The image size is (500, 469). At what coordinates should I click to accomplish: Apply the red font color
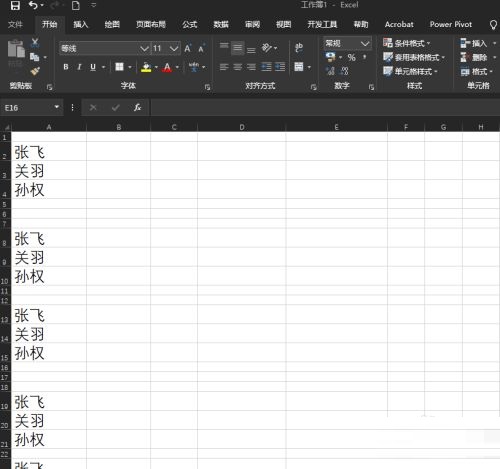point(167,68)
